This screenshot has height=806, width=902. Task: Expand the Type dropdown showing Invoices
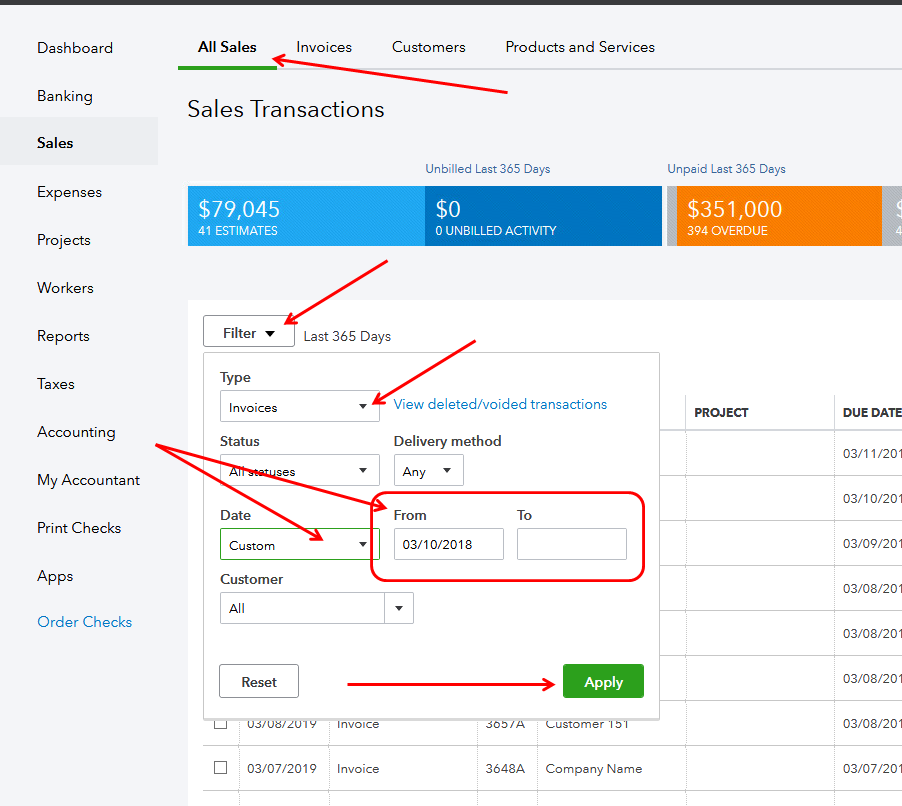click(x=299, y=407)
